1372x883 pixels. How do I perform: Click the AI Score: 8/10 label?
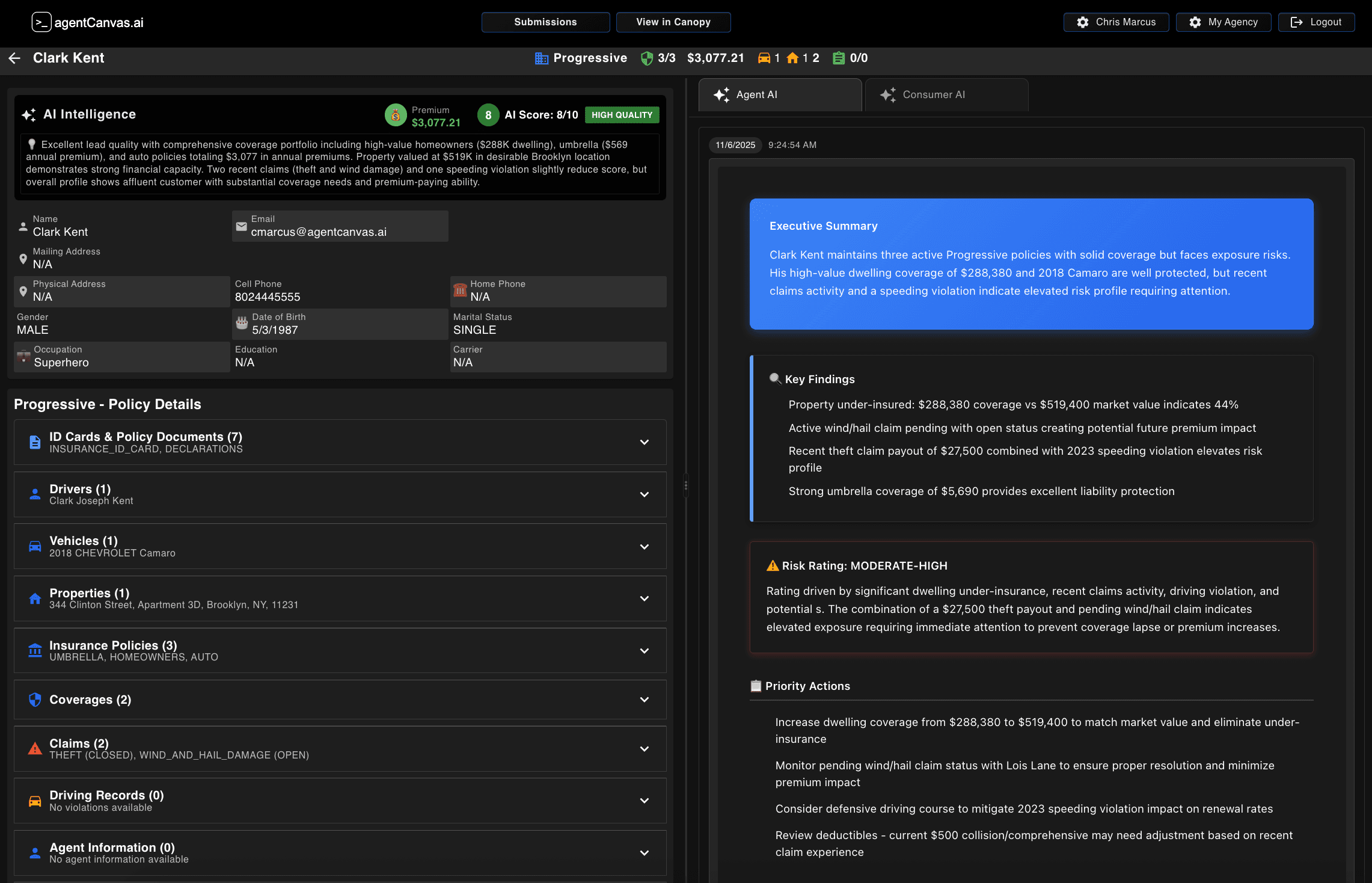pos(541,115)
